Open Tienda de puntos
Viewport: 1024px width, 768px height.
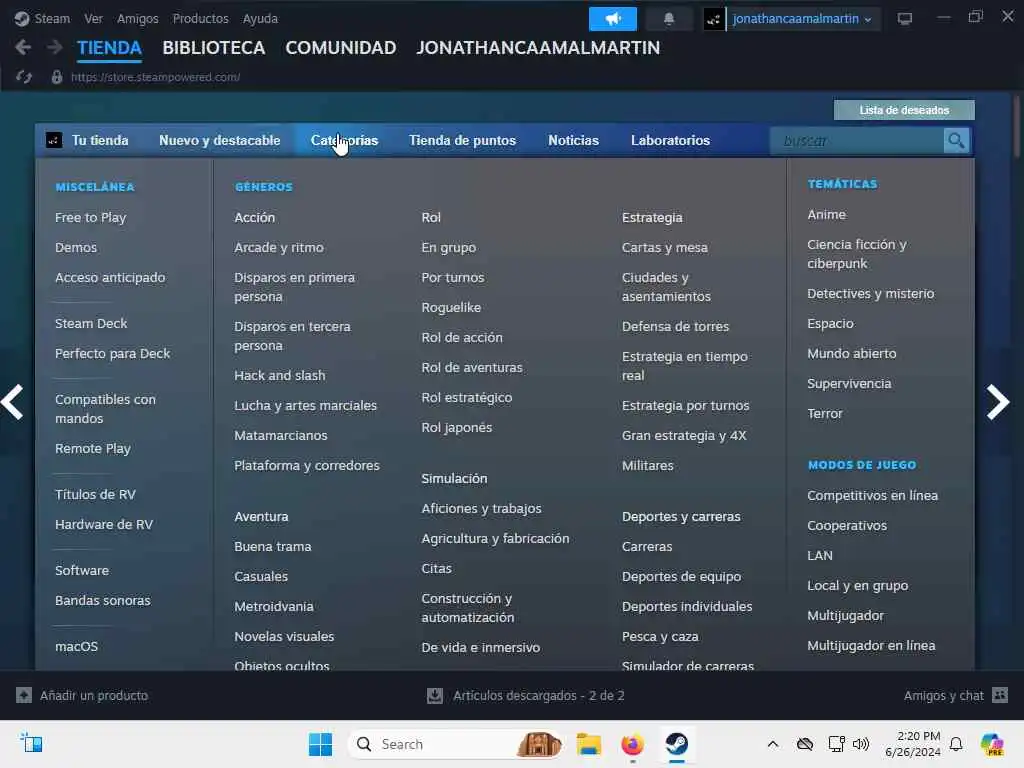[462, 140]
